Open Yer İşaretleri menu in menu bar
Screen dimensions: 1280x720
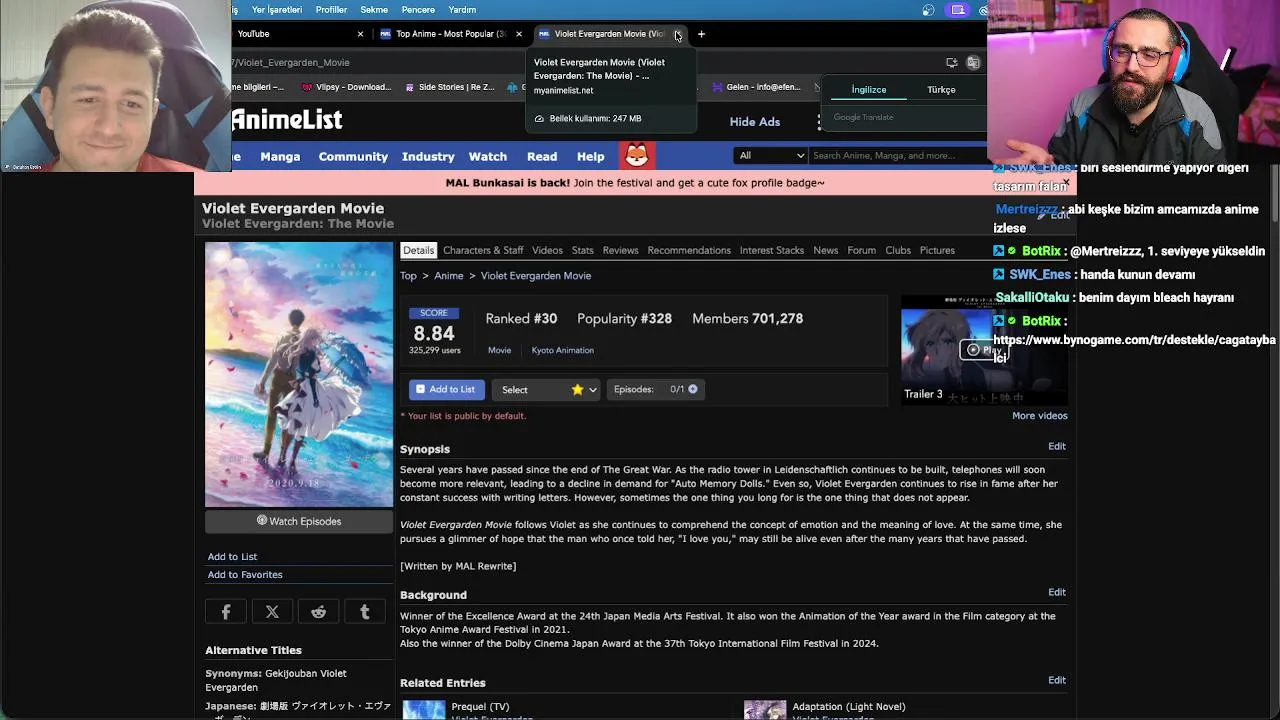click(277, 10)
